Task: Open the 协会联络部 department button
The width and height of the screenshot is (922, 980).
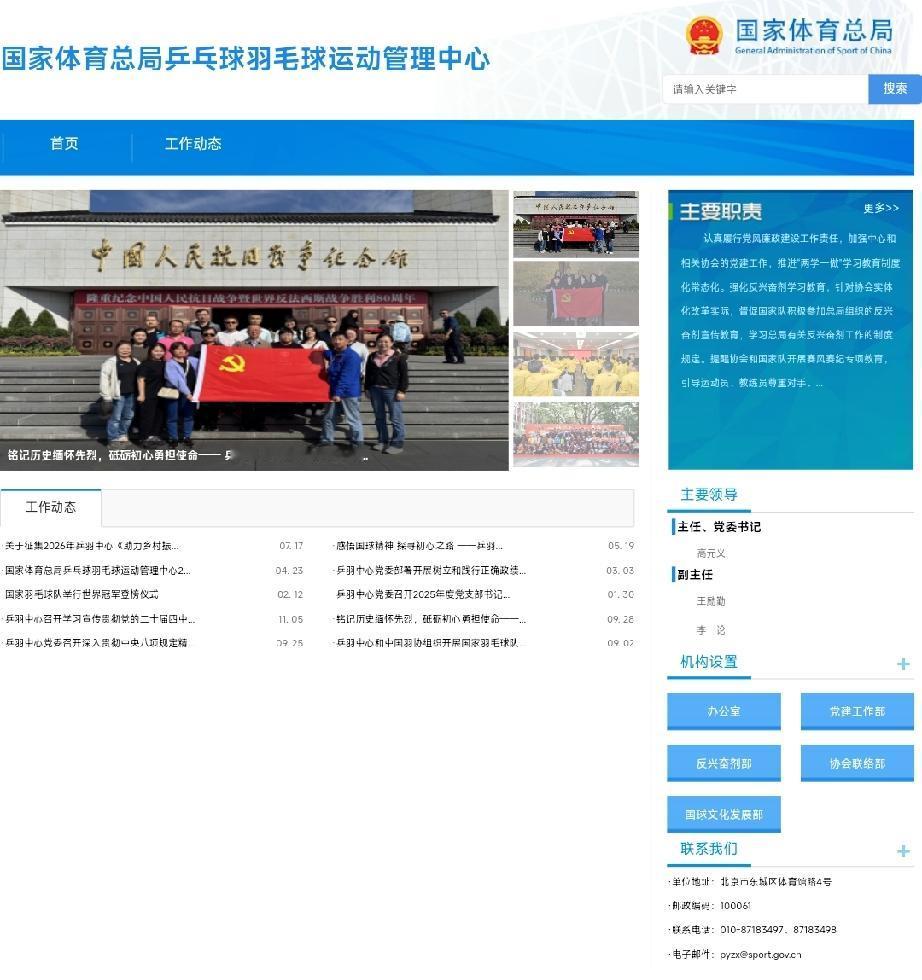Action: pos(857,763)
